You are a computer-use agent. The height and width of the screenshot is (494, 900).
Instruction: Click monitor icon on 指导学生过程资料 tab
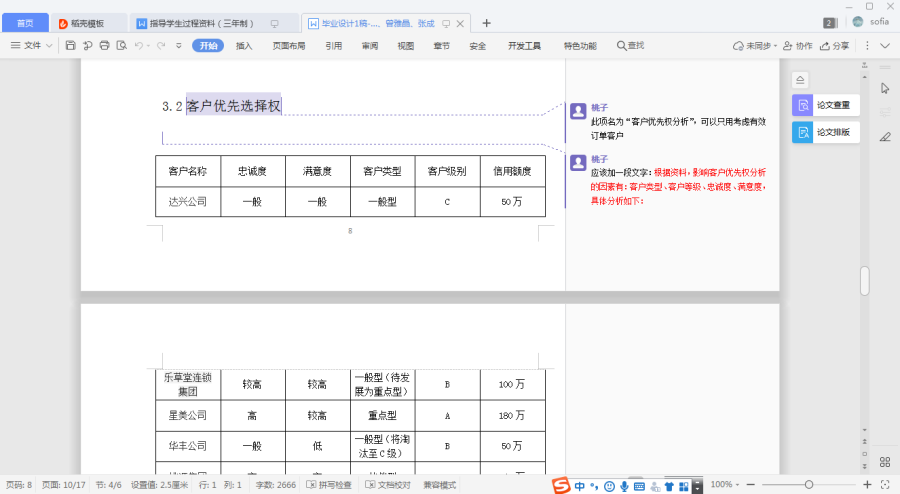274,24
